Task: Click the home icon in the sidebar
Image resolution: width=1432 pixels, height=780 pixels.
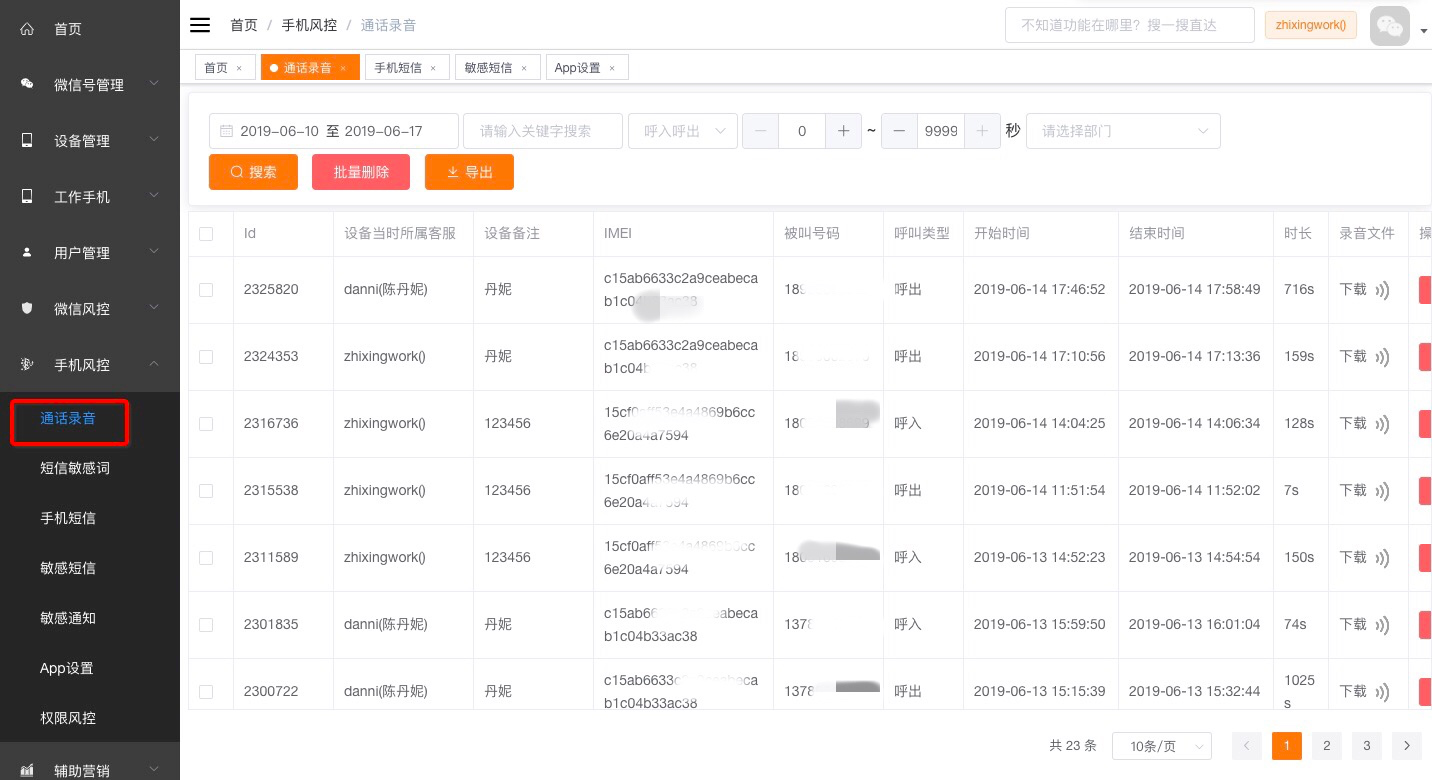Action: (x=27, y=29)
